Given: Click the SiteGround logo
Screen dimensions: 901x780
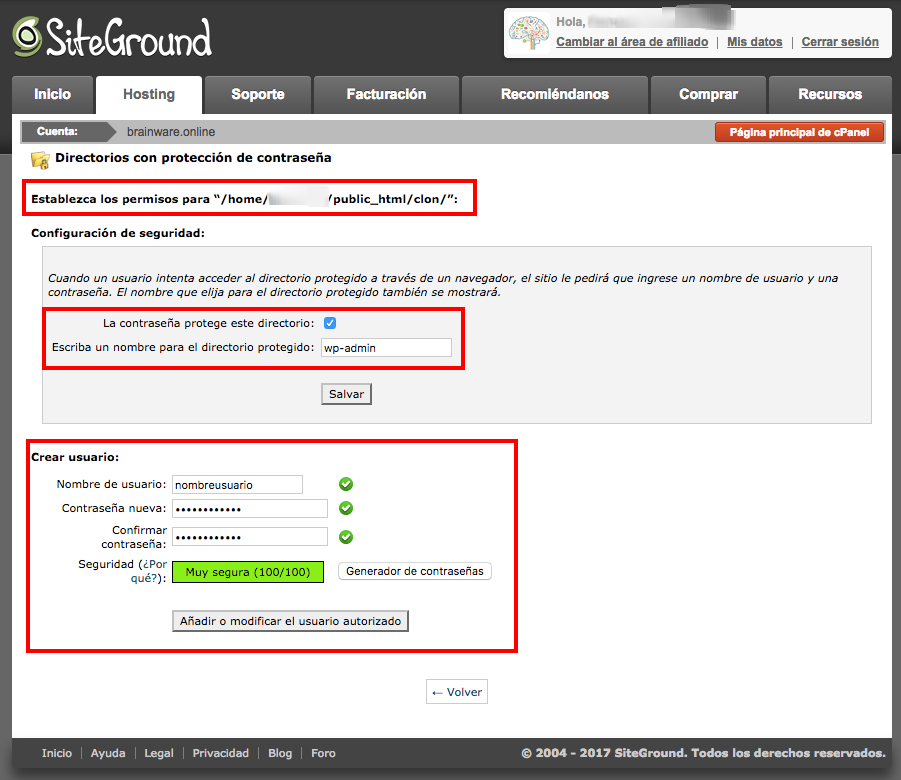Looking at the screenshot, I should click(112, 37).
